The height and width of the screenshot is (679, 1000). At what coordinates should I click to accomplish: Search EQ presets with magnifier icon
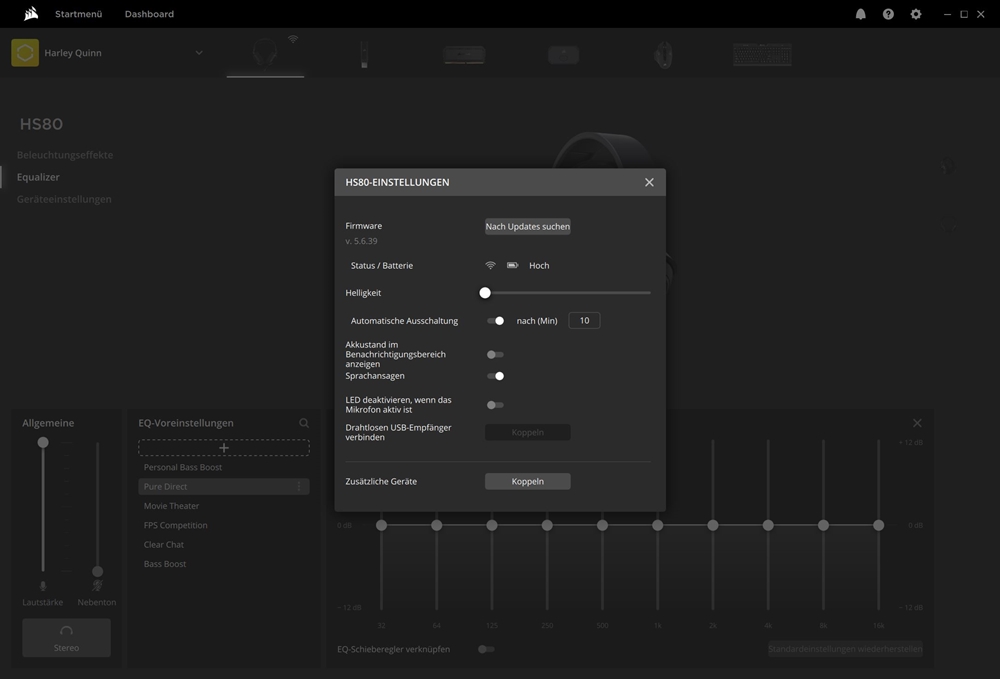click(x=304, y=423)
